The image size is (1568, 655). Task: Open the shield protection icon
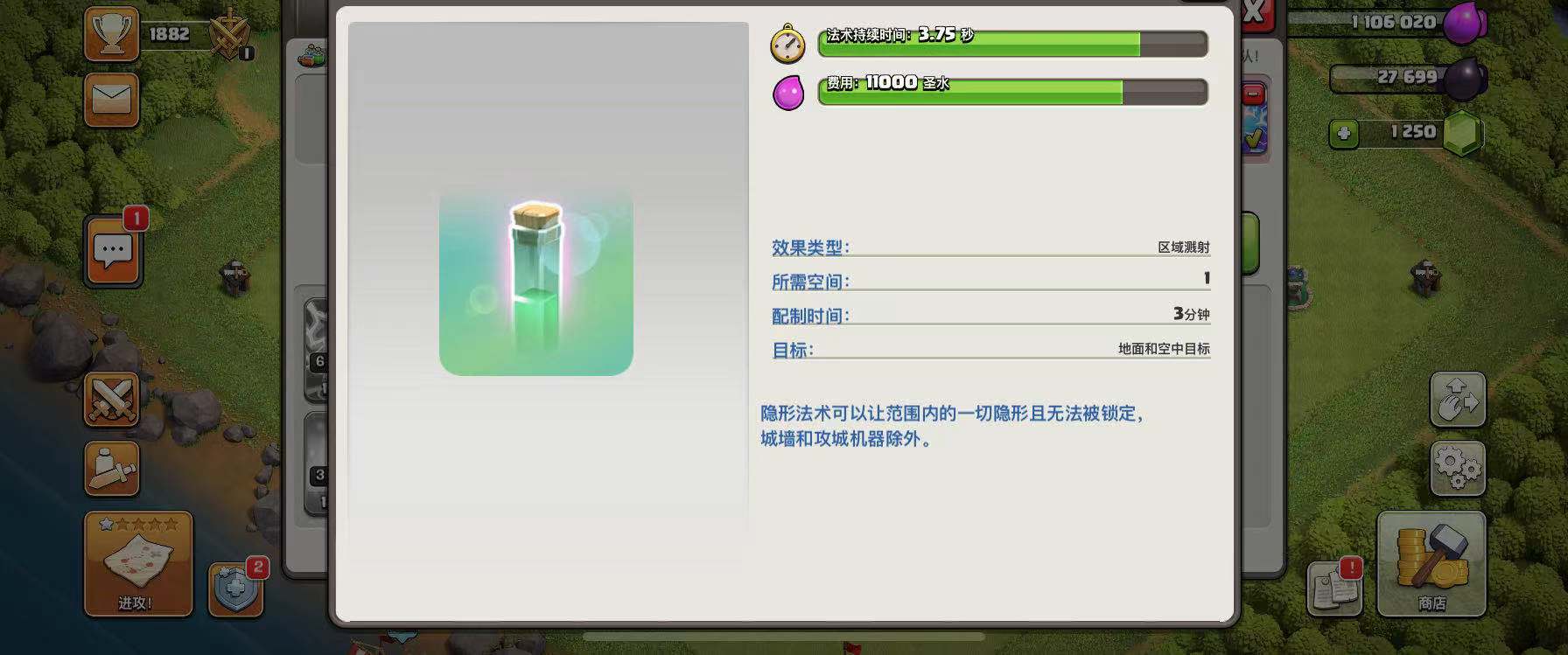(235, 589)
